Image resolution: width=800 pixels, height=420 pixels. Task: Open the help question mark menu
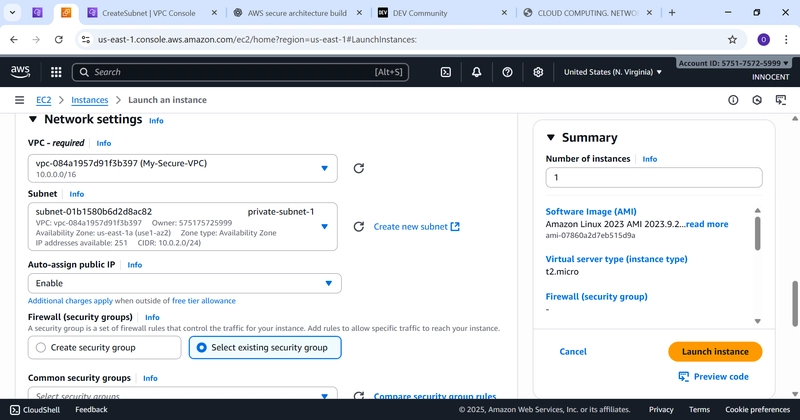coord(507,72)
